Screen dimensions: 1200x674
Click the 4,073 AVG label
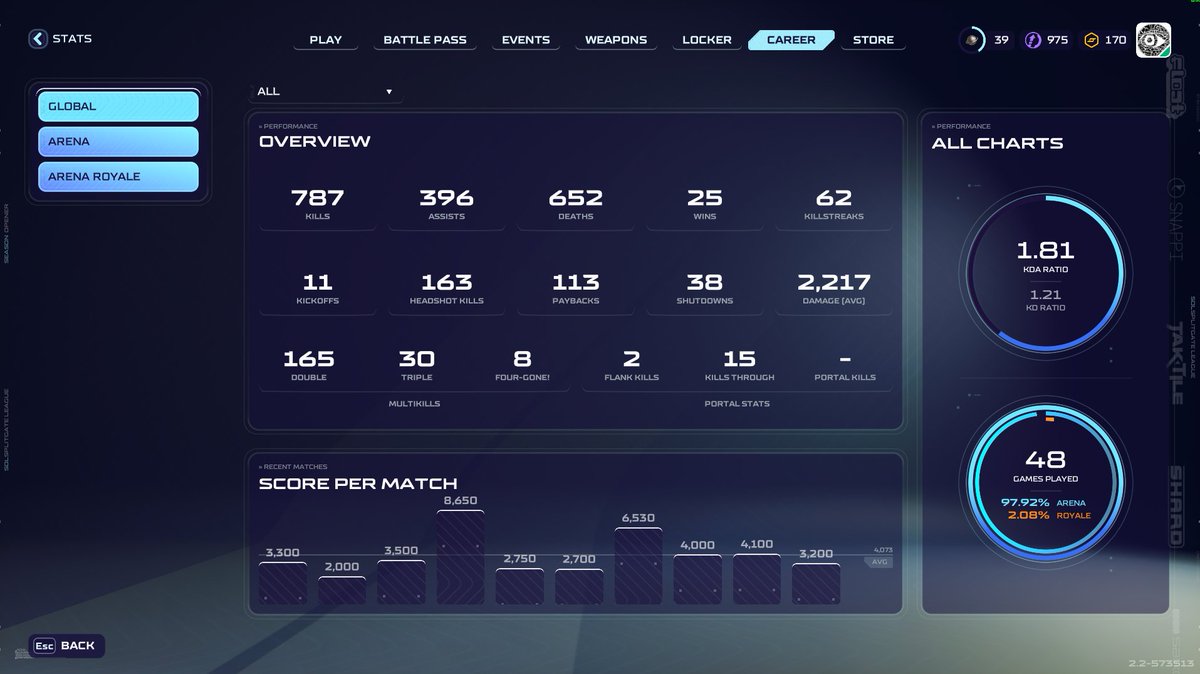click(x=880, y=555)
